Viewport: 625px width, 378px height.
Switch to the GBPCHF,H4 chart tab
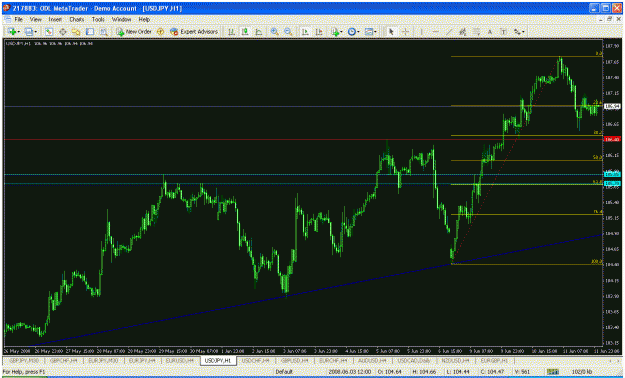coord(64,360)
